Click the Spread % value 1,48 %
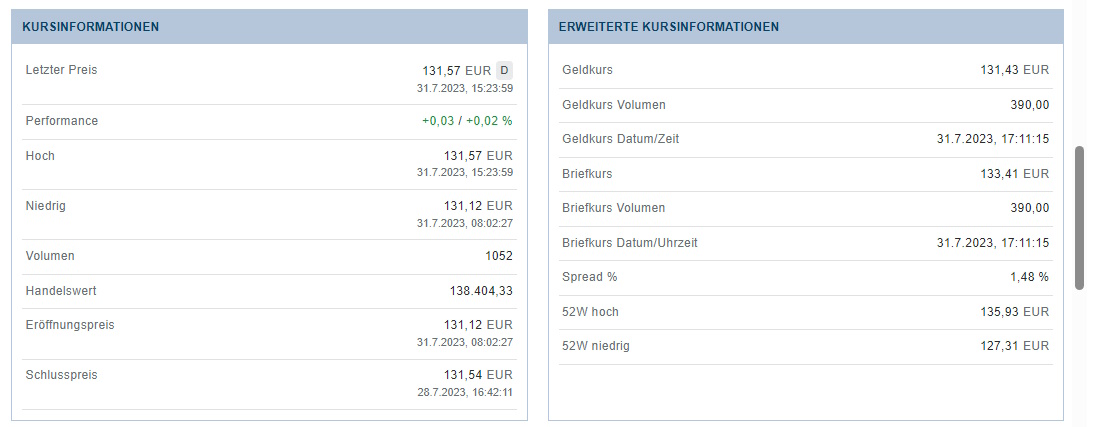Viewport: 1094px width, 427px height. [1029, 277]
